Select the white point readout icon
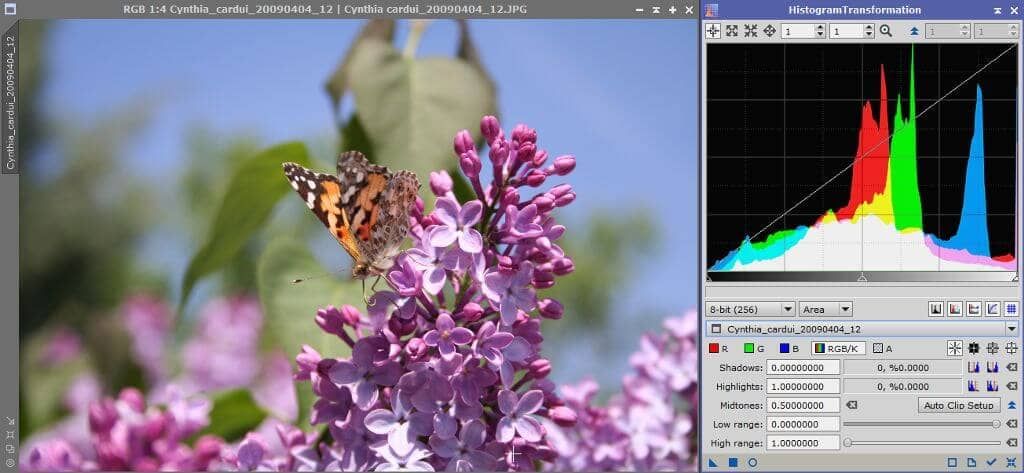Viewport: 1024px width, 473px height. tap(1012, 349)
